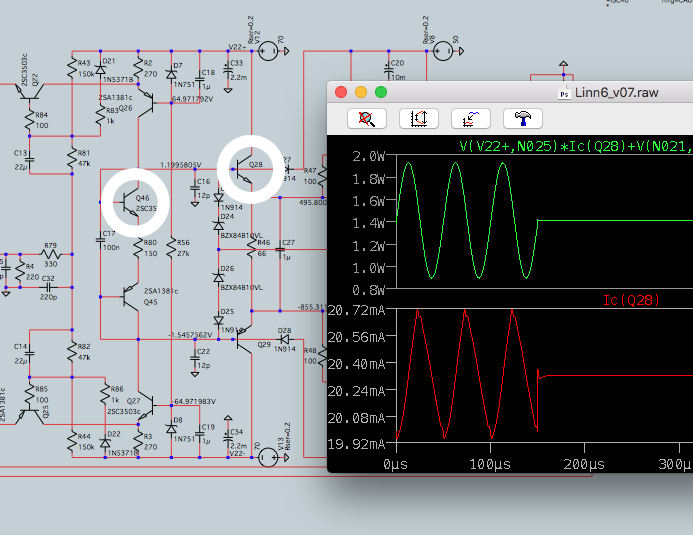Click the autorange Y-axis toolbar icon
Image resolution: width=693 pixels, height=535 pixels.
click(419, 118)
